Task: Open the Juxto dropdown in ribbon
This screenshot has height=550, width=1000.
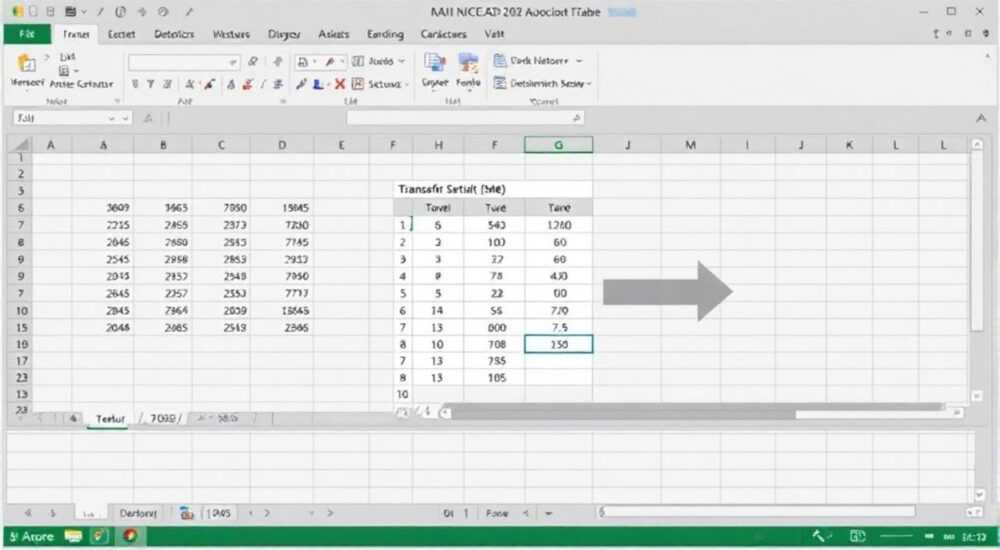Action: (x=401, y=61)
